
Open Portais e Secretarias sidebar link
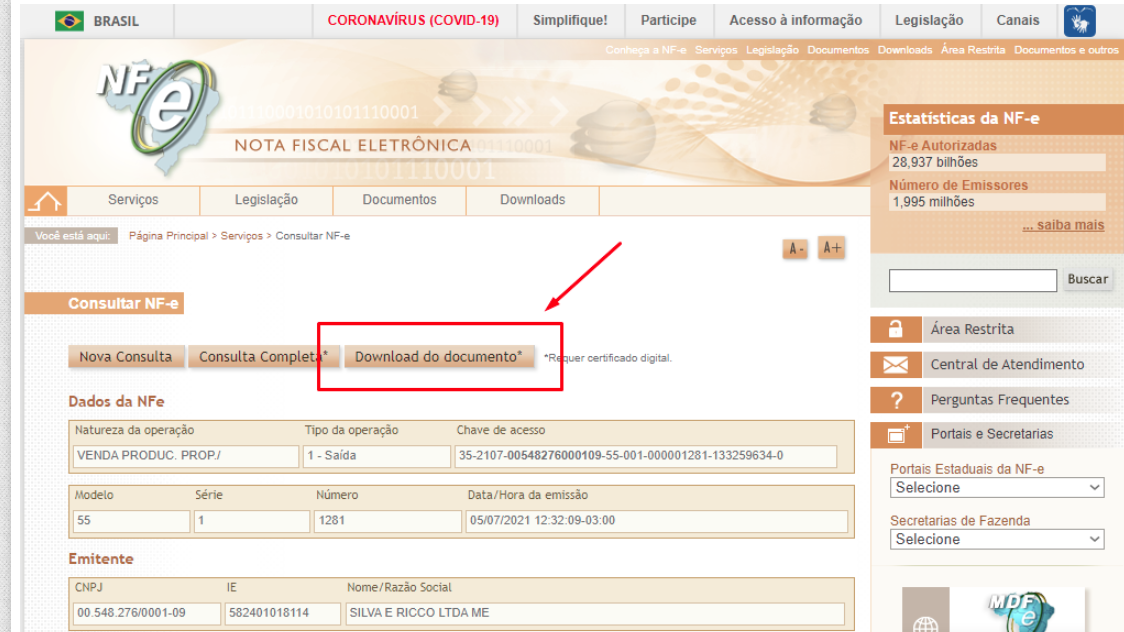(x=991, y=434)
